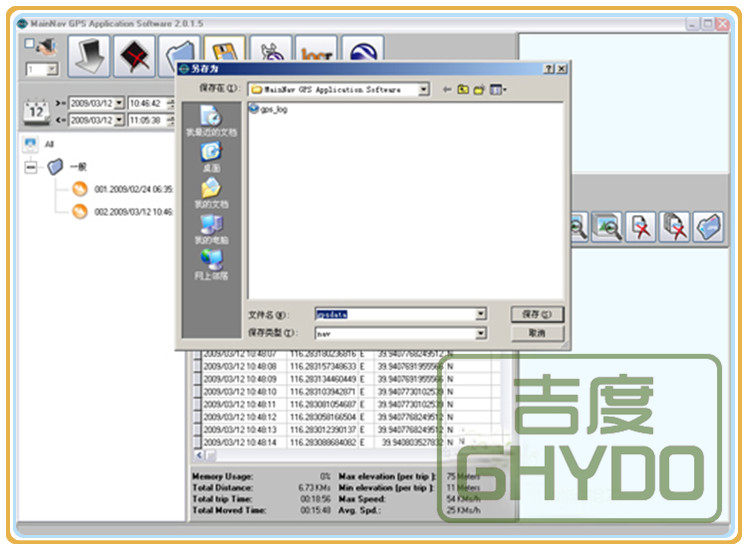Click the delete single photo icon with red X
750x551 pixels.
(x=640, y=226)
